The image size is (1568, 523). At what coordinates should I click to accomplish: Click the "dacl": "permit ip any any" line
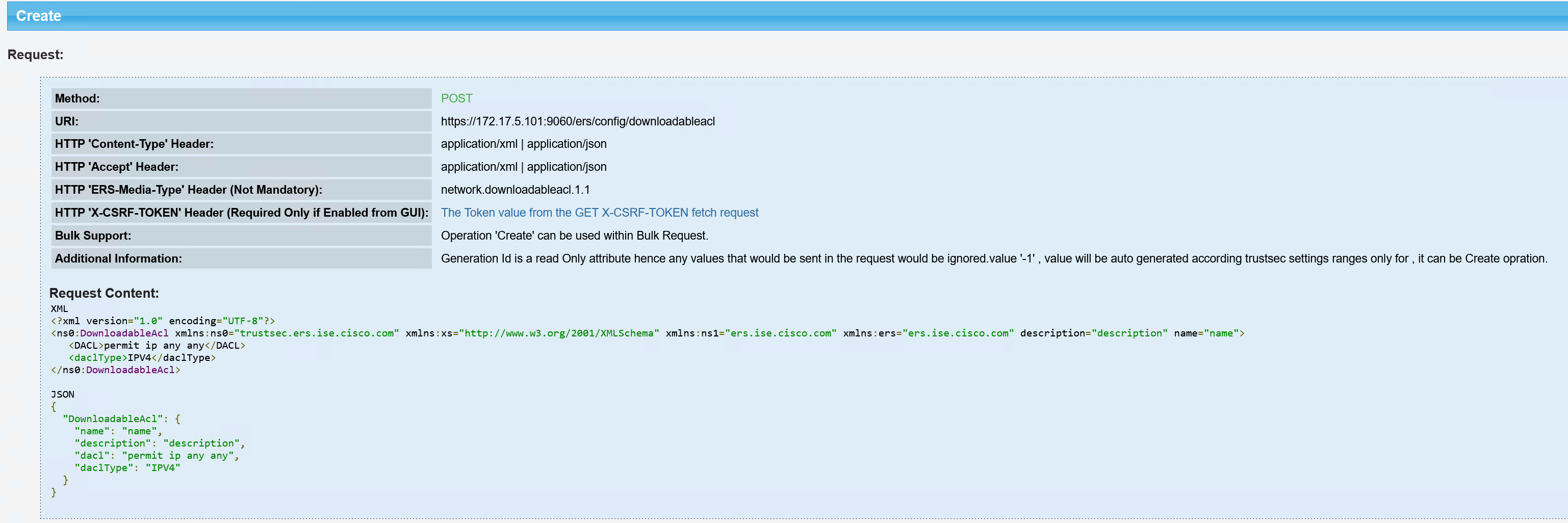click(x=157, y=456)
